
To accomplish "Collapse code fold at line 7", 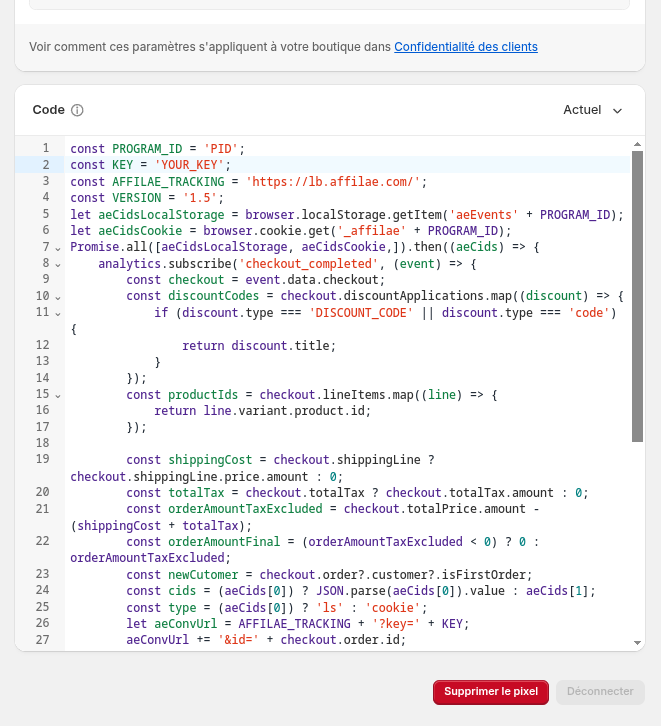I will tap(58, 249).
